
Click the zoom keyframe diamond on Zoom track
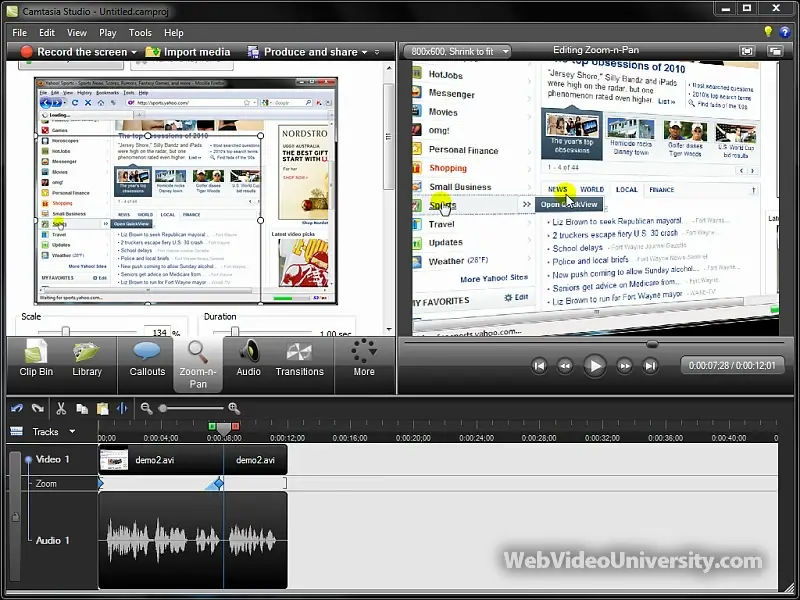[219, 483]
